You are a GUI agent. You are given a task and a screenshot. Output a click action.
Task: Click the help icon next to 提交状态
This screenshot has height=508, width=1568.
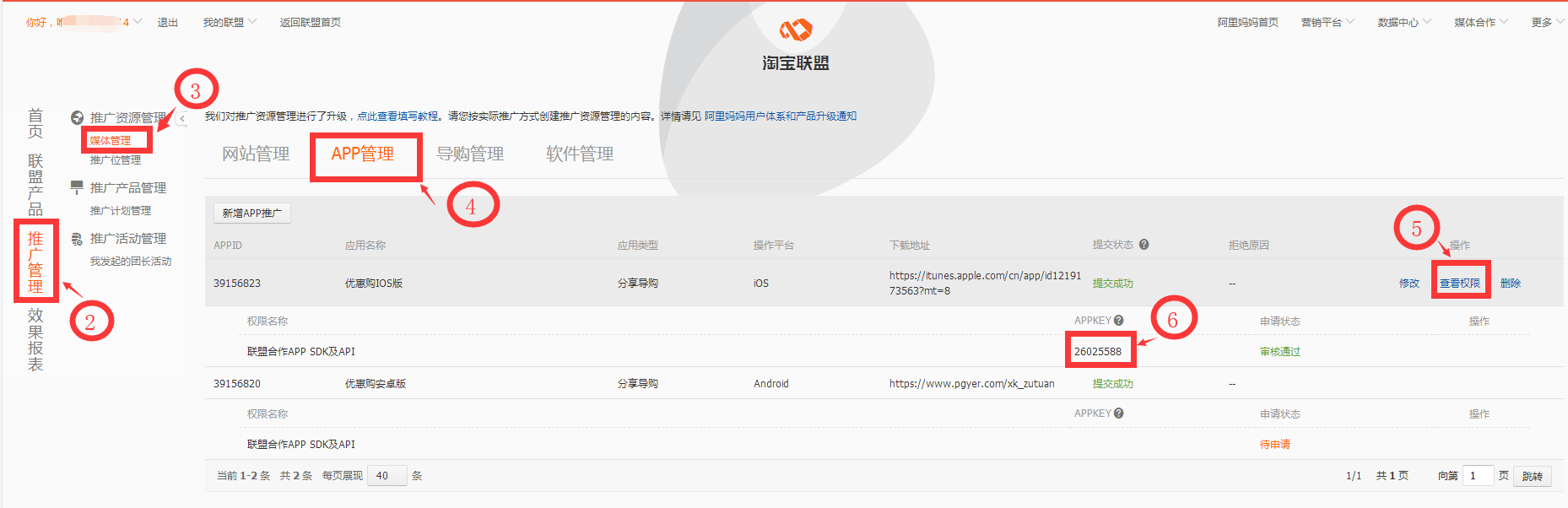pyautogui.click(x=1144, y=245)
